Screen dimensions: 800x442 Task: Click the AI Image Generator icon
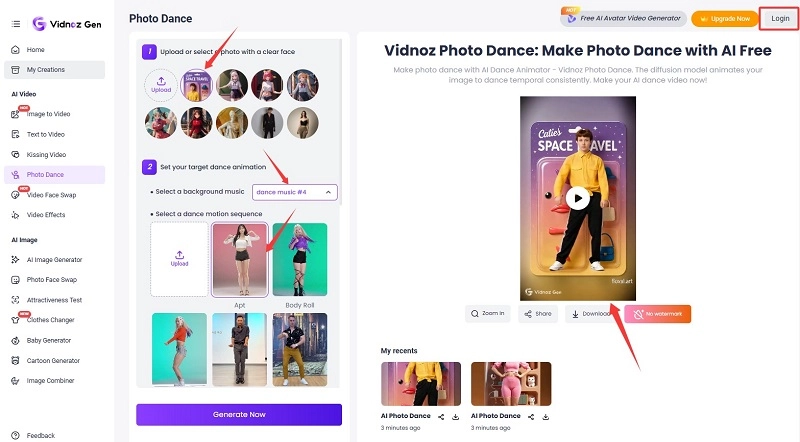click(x=15, y=260)
